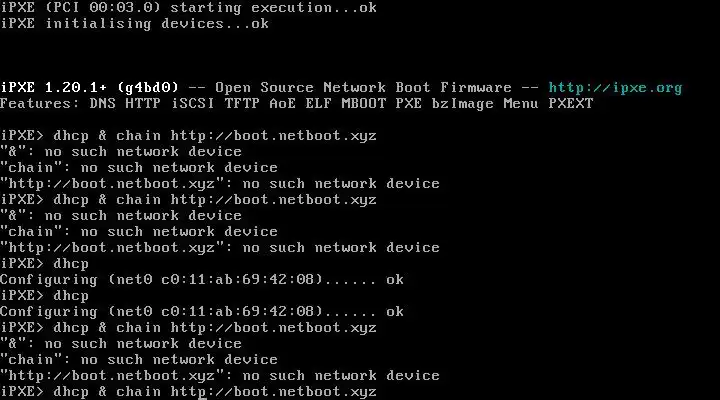Click the bottom iPXE> command prompt line

[188, 391]
